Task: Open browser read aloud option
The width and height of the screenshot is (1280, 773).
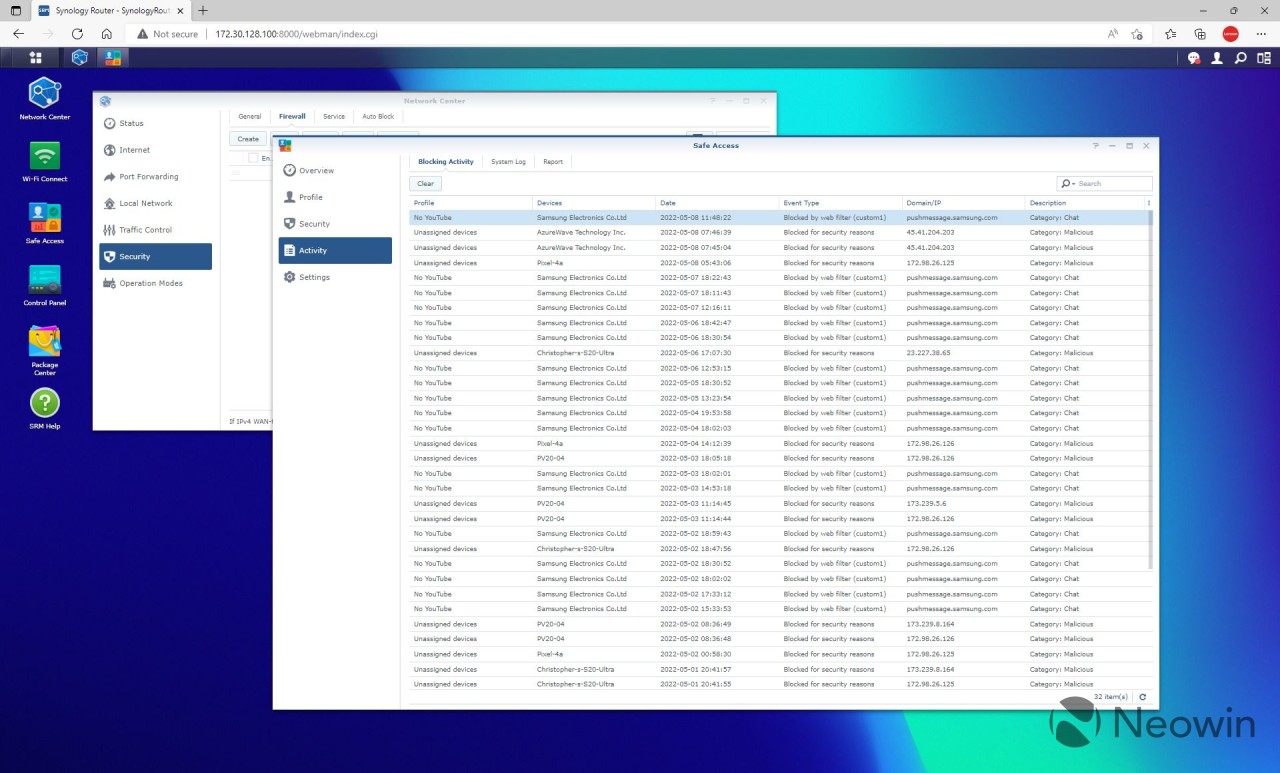Action: pyautogui.click(x=1112, y=33)
